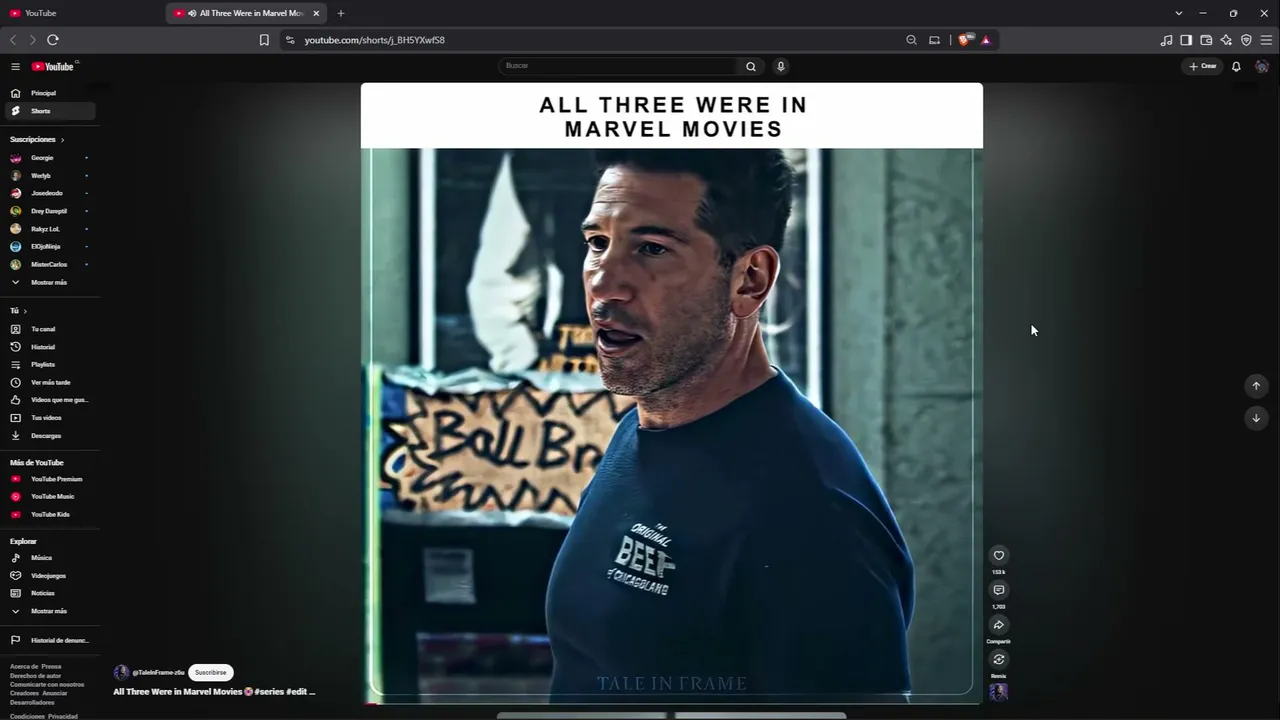
Task: Reload the page
Action: click(53, 40)
